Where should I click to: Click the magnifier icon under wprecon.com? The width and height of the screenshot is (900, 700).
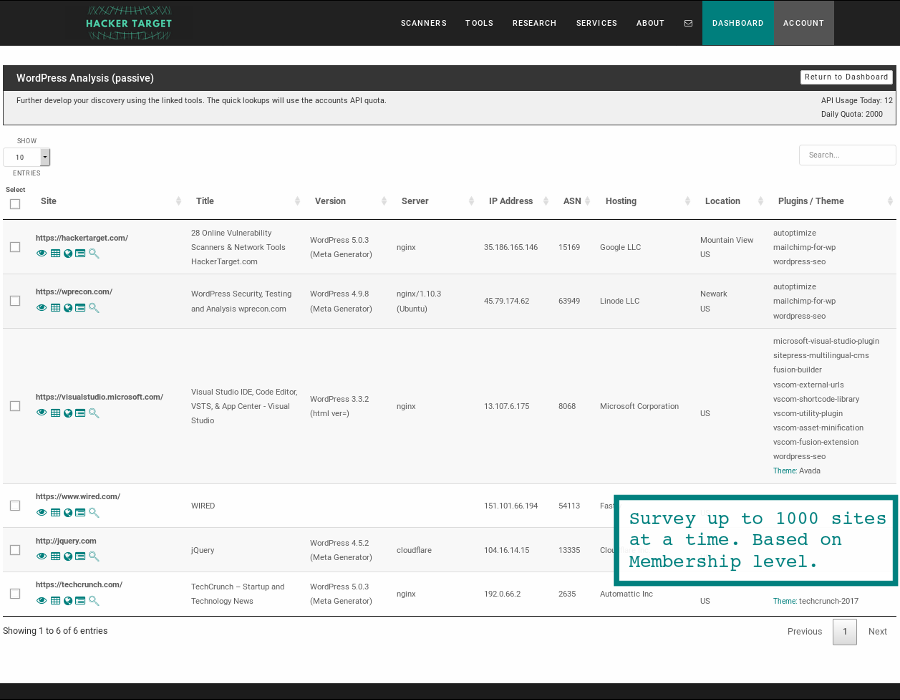tap(94, 308)
